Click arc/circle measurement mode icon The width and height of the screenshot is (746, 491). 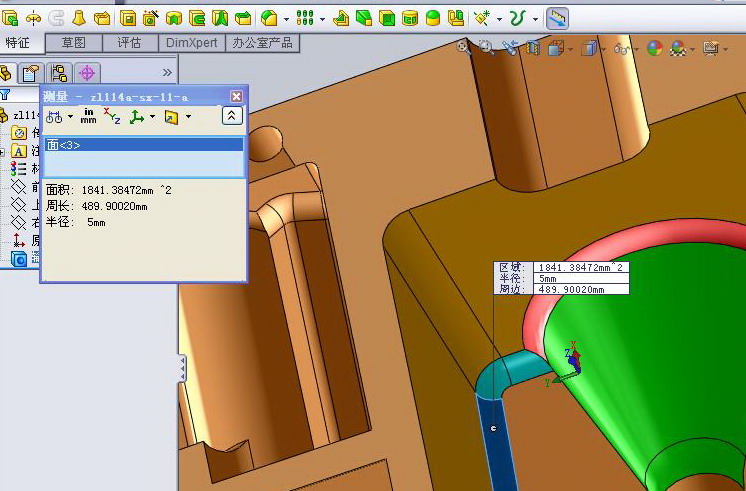pyautogui.click(x=54, y=117)
